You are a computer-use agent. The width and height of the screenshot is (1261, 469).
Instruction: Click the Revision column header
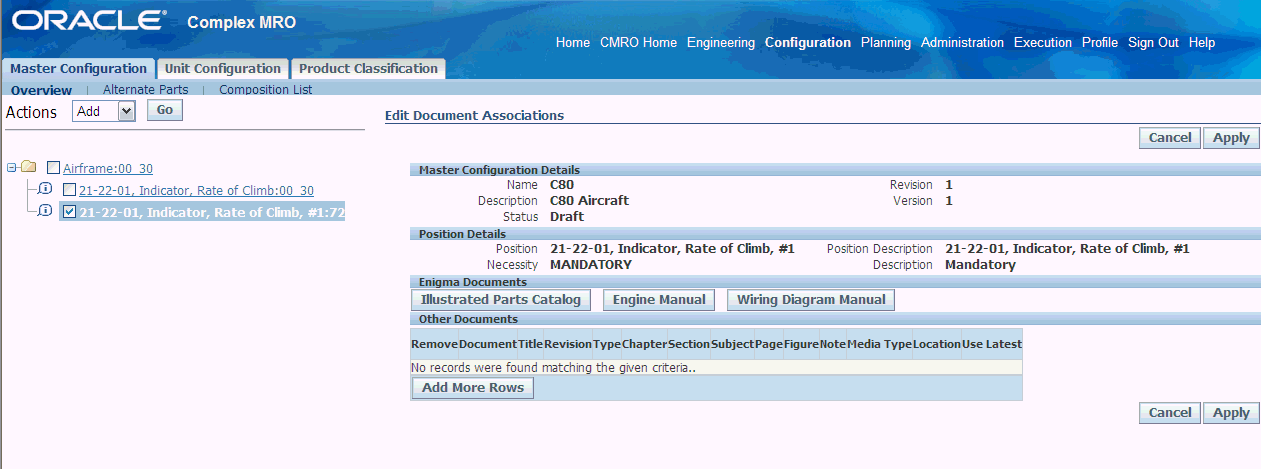click(568, 344)
